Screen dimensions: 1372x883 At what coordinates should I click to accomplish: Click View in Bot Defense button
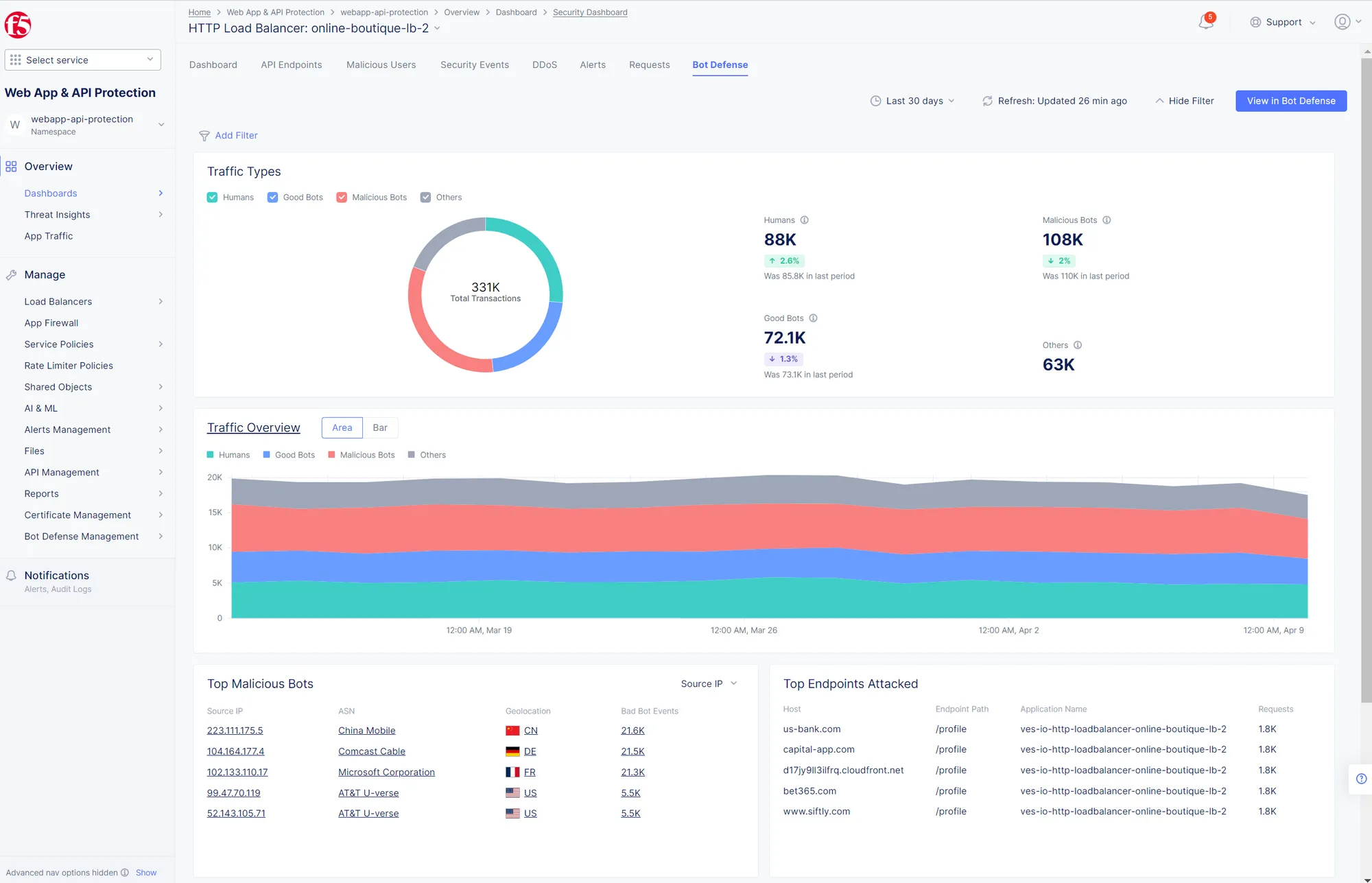coord(1290,101)
